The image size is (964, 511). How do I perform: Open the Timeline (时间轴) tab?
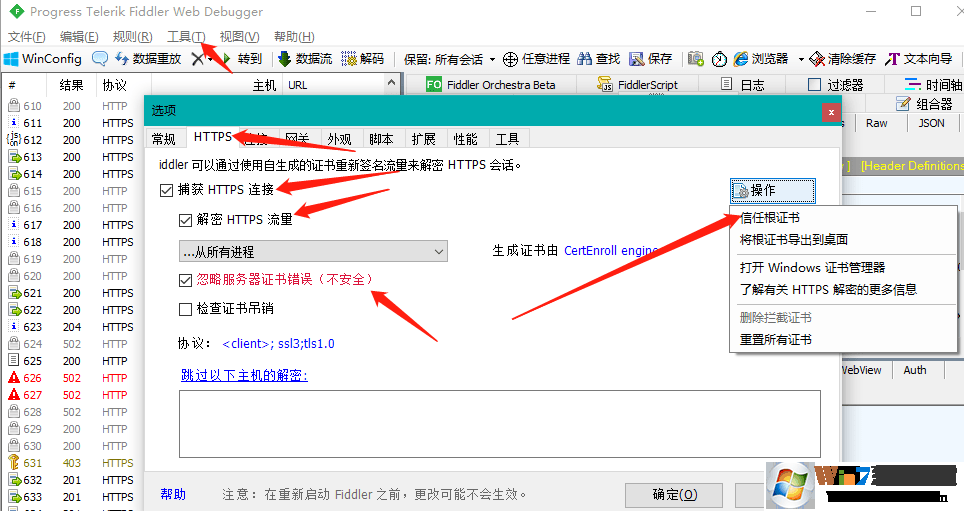[x=933, y=85]
